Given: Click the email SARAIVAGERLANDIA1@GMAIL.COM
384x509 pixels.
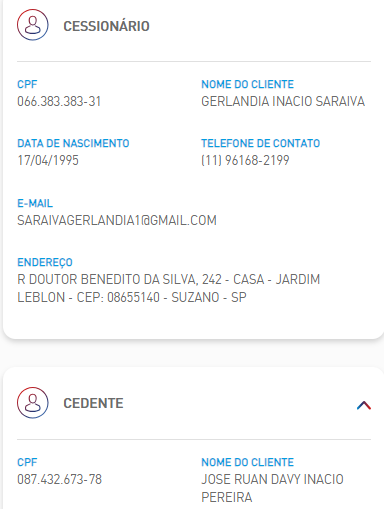Looking at the screenshot, I should (x=117, y=220).
